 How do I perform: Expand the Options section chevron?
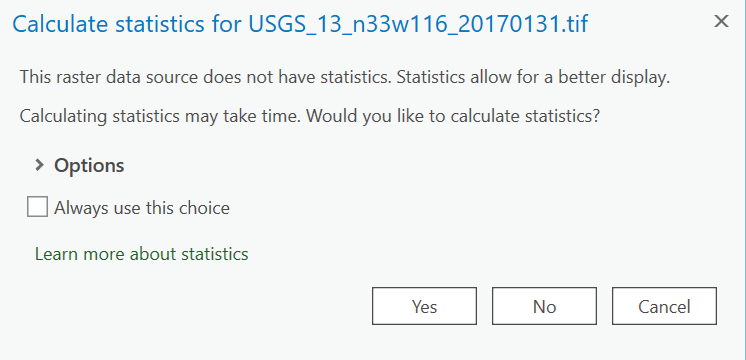39,165
